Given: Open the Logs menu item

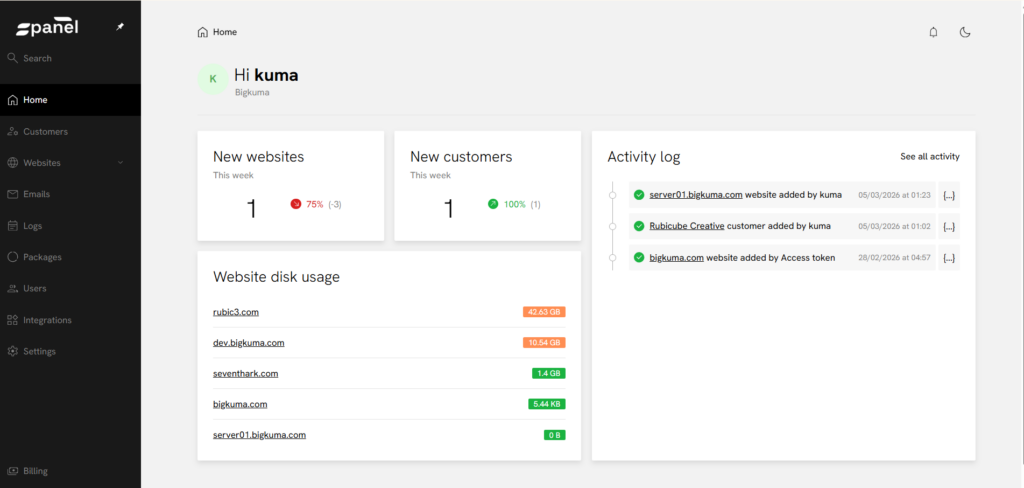Looking at the screenshot, I should click(33, 226).
